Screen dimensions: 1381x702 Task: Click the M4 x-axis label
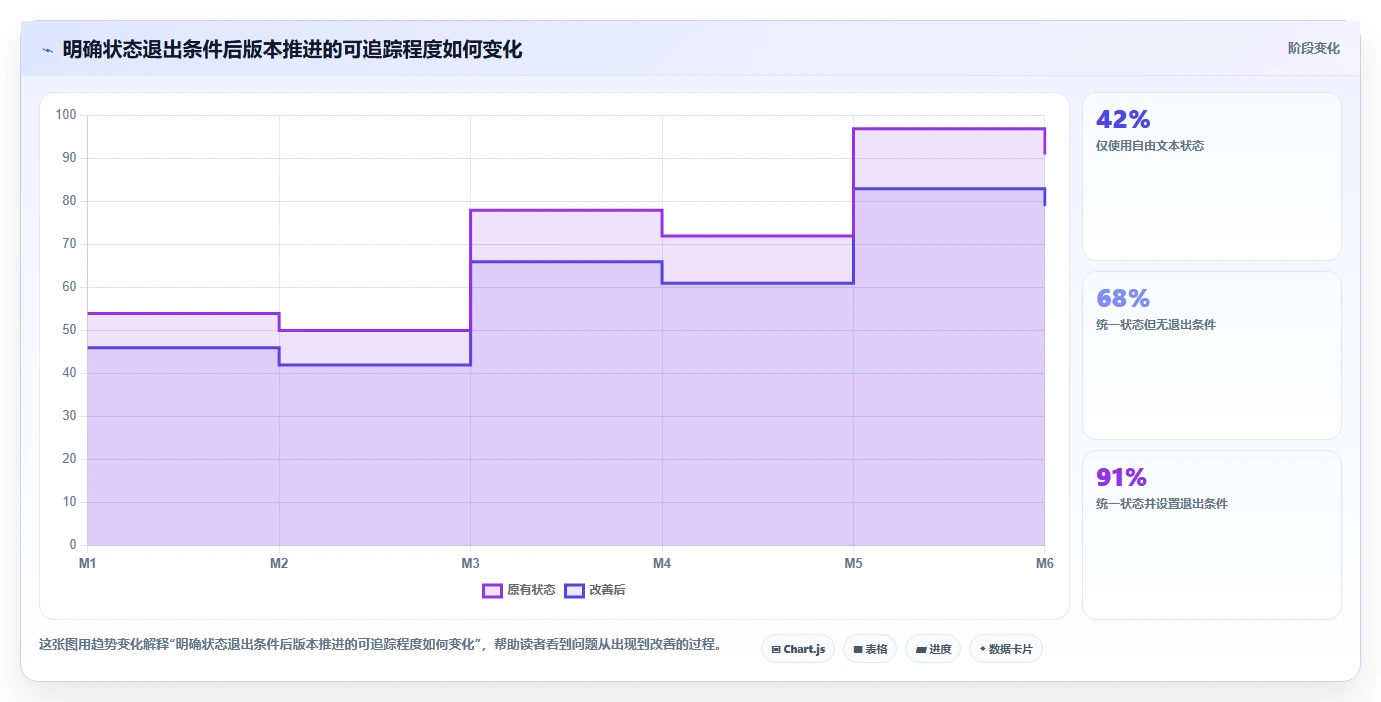662,564
